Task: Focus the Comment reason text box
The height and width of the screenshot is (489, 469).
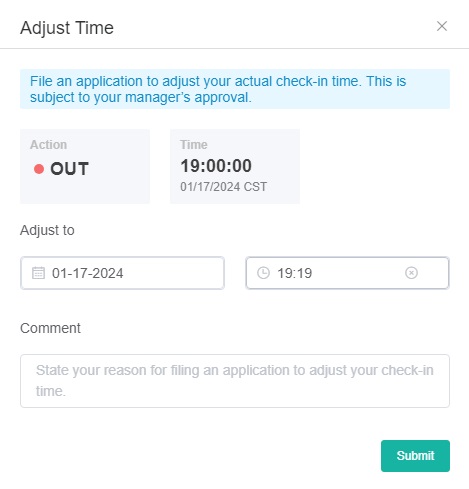Action: coord(235,381)
